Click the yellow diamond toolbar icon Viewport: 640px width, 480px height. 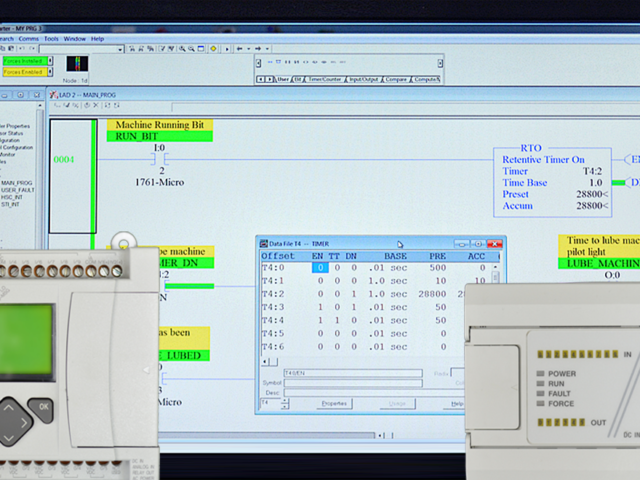213,49
